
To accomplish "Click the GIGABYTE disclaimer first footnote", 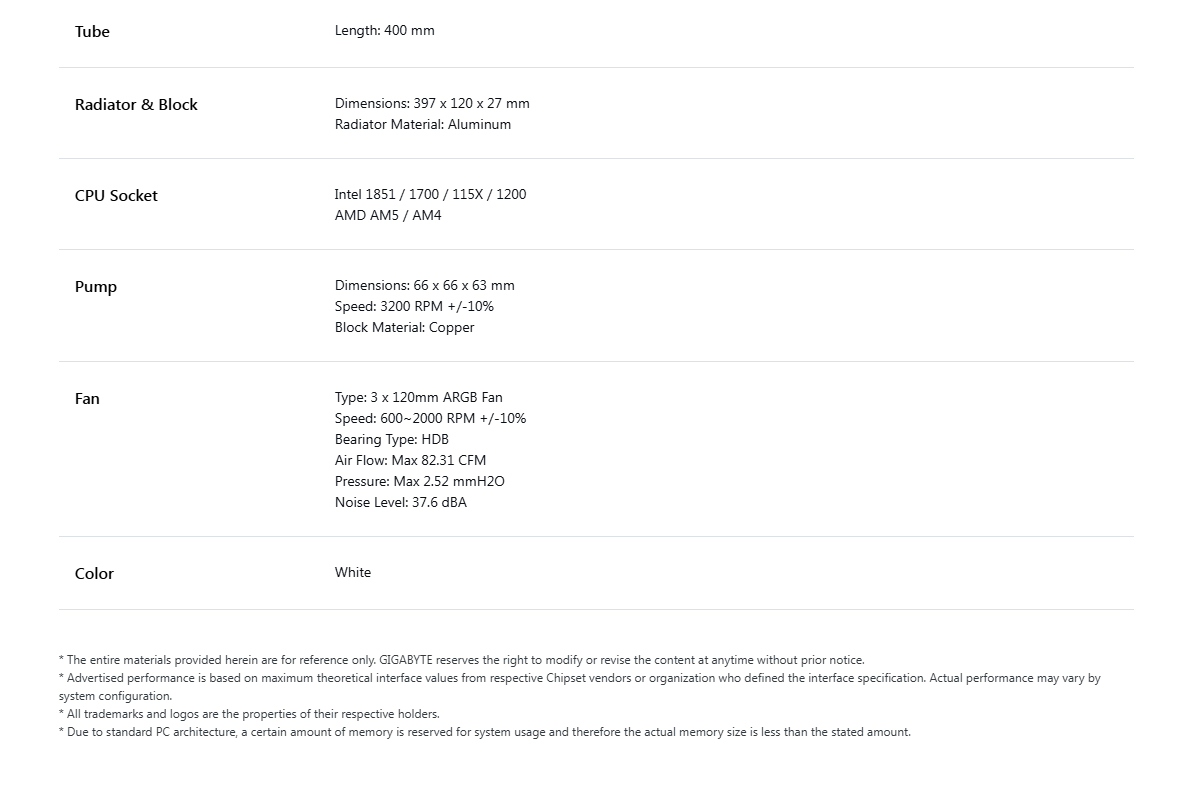I will point(461,660).
